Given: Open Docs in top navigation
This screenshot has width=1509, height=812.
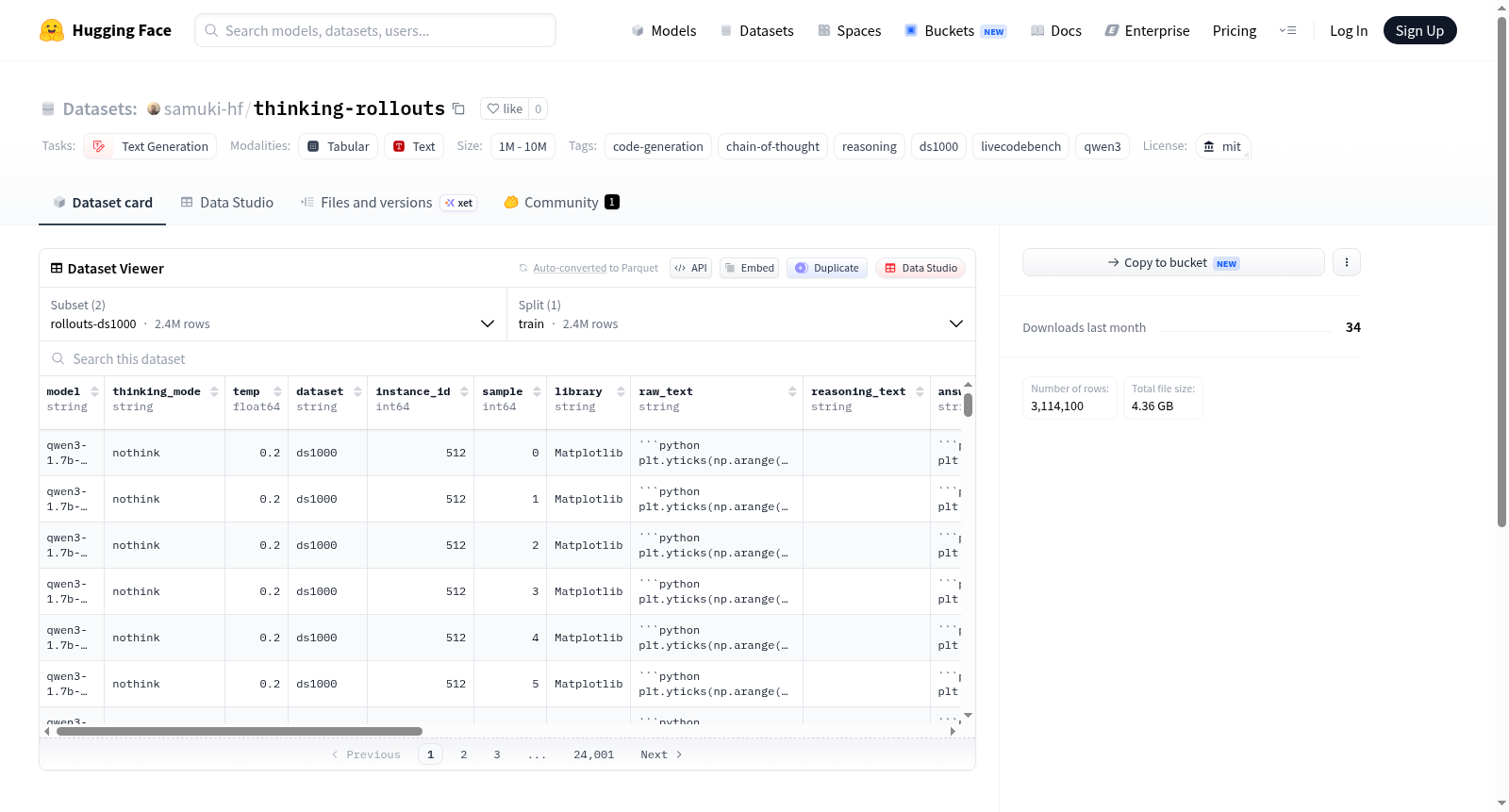Looking at the screenshot, I should [x=1056, y=30].
